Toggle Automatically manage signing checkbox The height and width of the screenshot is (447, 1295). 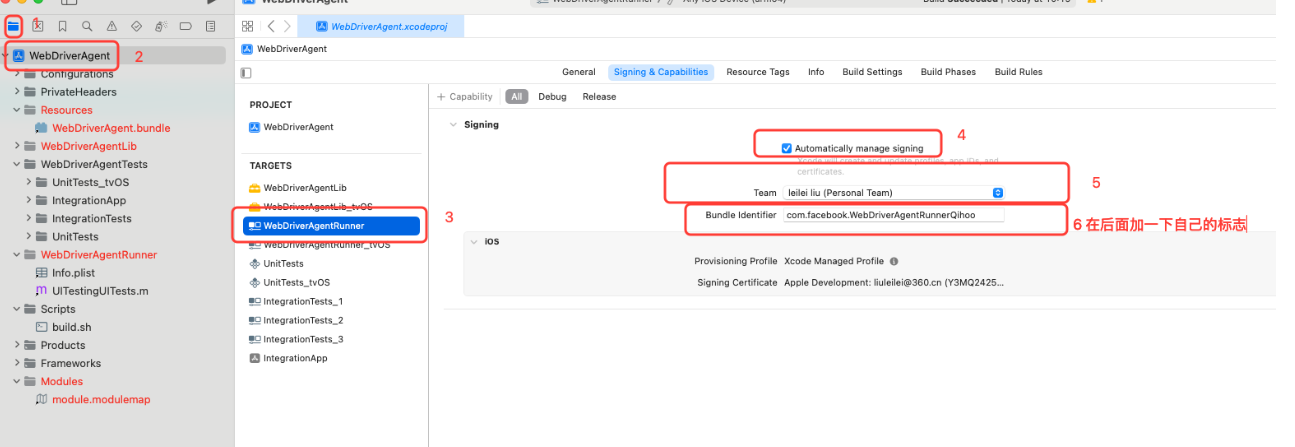pyautogui.click(x=787, y=148)
